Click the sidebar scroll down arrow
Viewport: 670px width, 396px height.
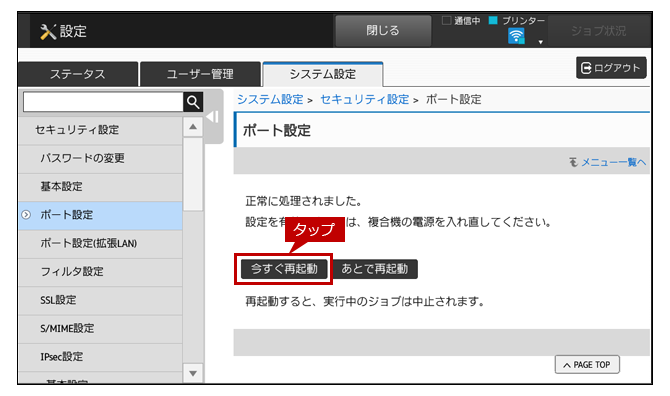point(193,373)
